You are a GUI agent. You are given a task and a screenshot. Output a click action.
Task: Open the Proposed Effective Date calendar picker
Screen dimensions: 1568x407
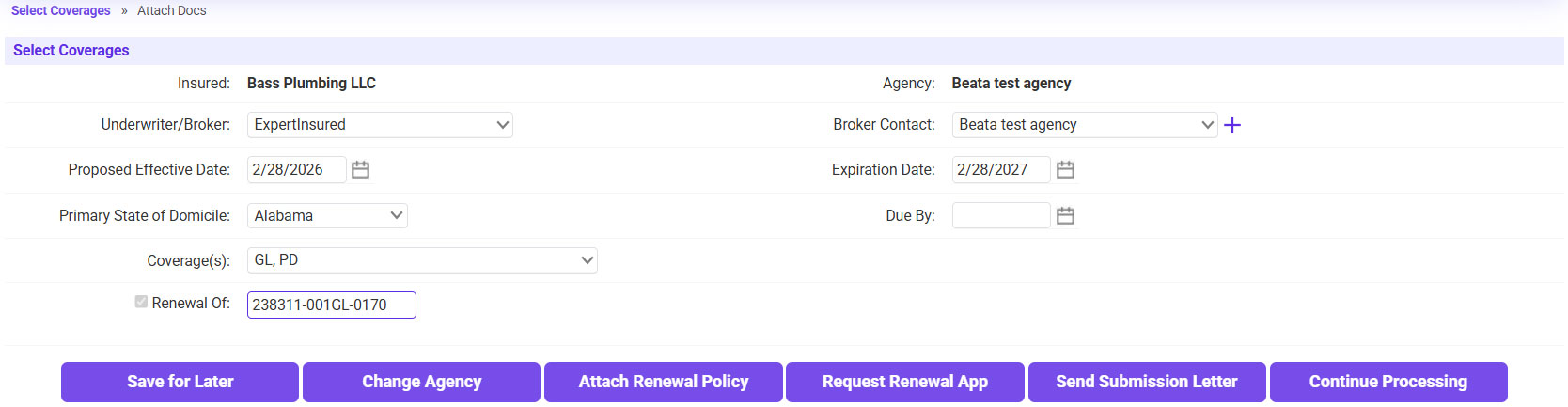click(x=360, y=170)
